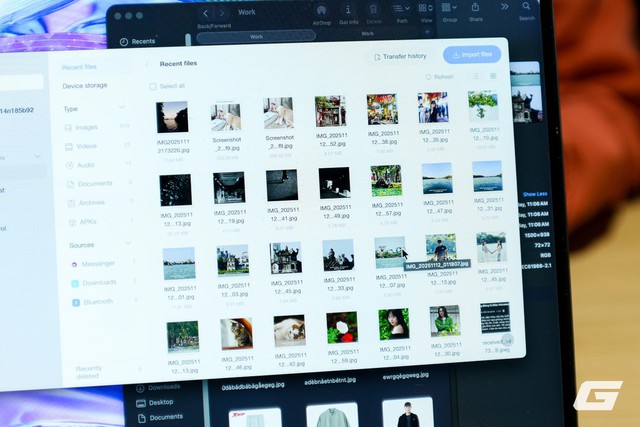Tick the Select all checkbox
Screen dimensions: 640x427
153,86
